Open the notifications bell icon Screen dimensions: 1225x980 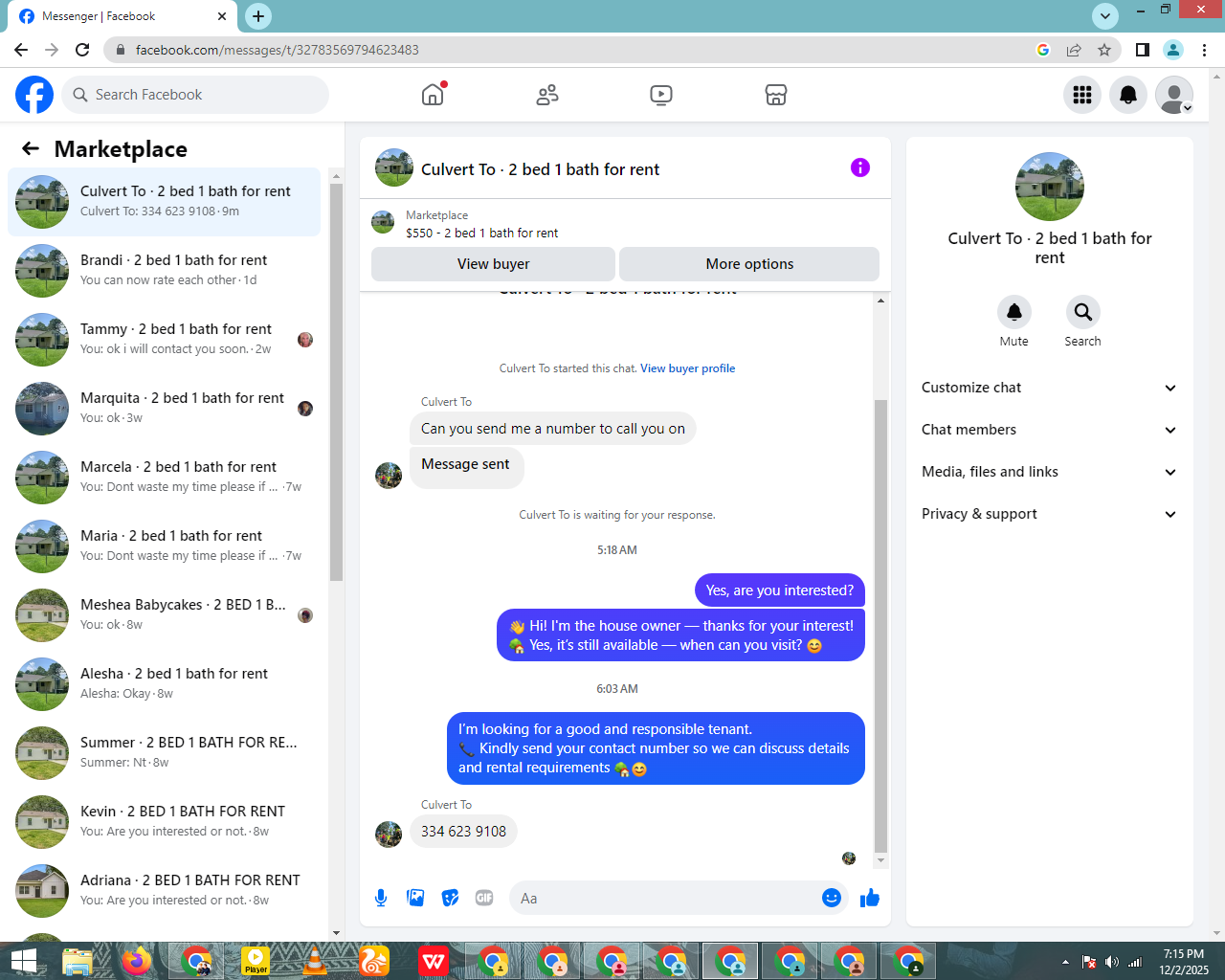[x=1128, y=95]
